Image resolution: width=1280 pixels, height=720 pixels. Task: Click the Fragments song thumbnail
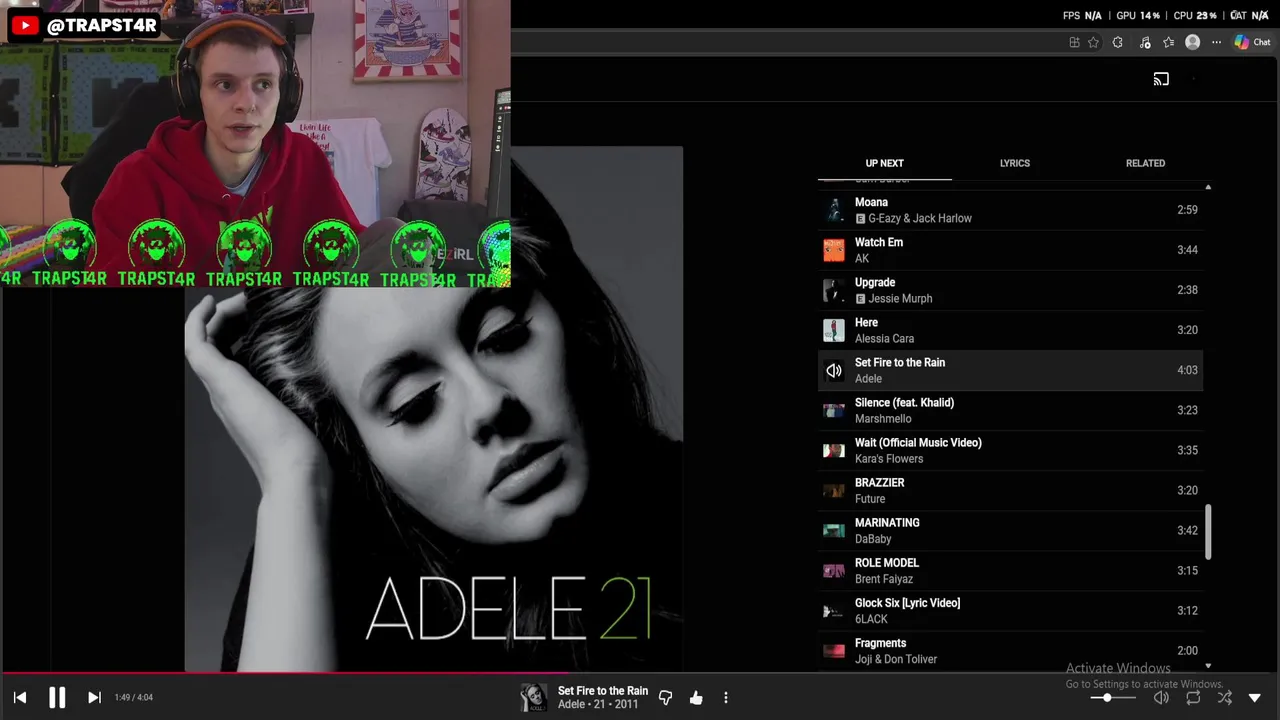[833, 651]
